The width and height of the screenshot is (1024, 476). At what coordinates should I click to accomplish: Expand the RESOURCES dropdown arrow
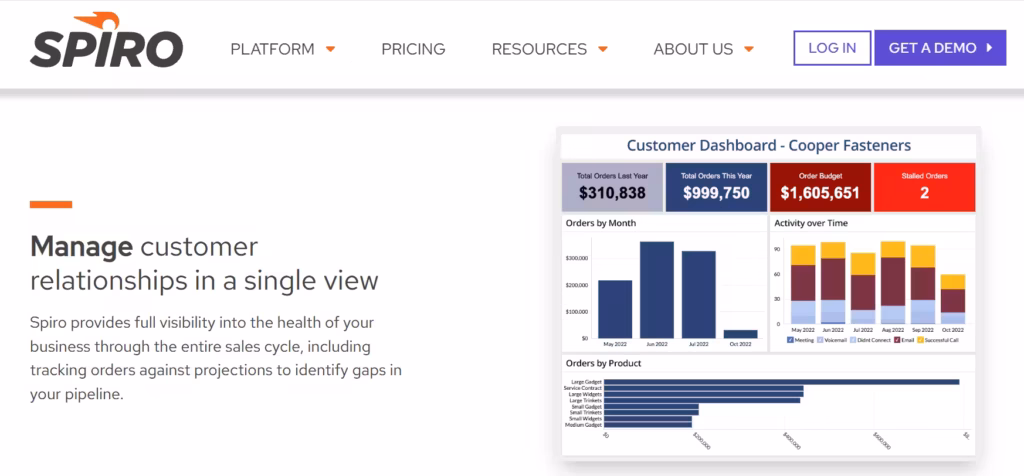coord(603,49)
